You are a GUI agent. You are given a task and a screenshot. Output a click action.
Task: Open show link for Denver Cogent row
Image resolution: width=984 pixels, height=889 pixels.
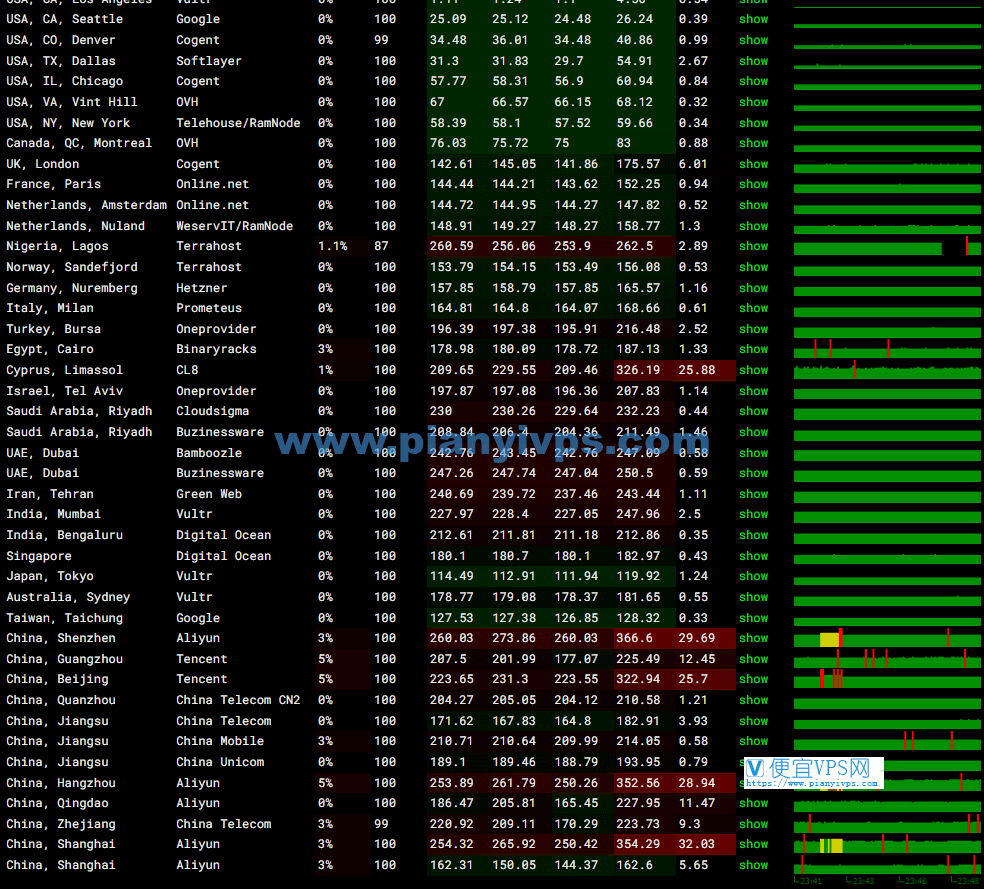click(x=753, y=40)
